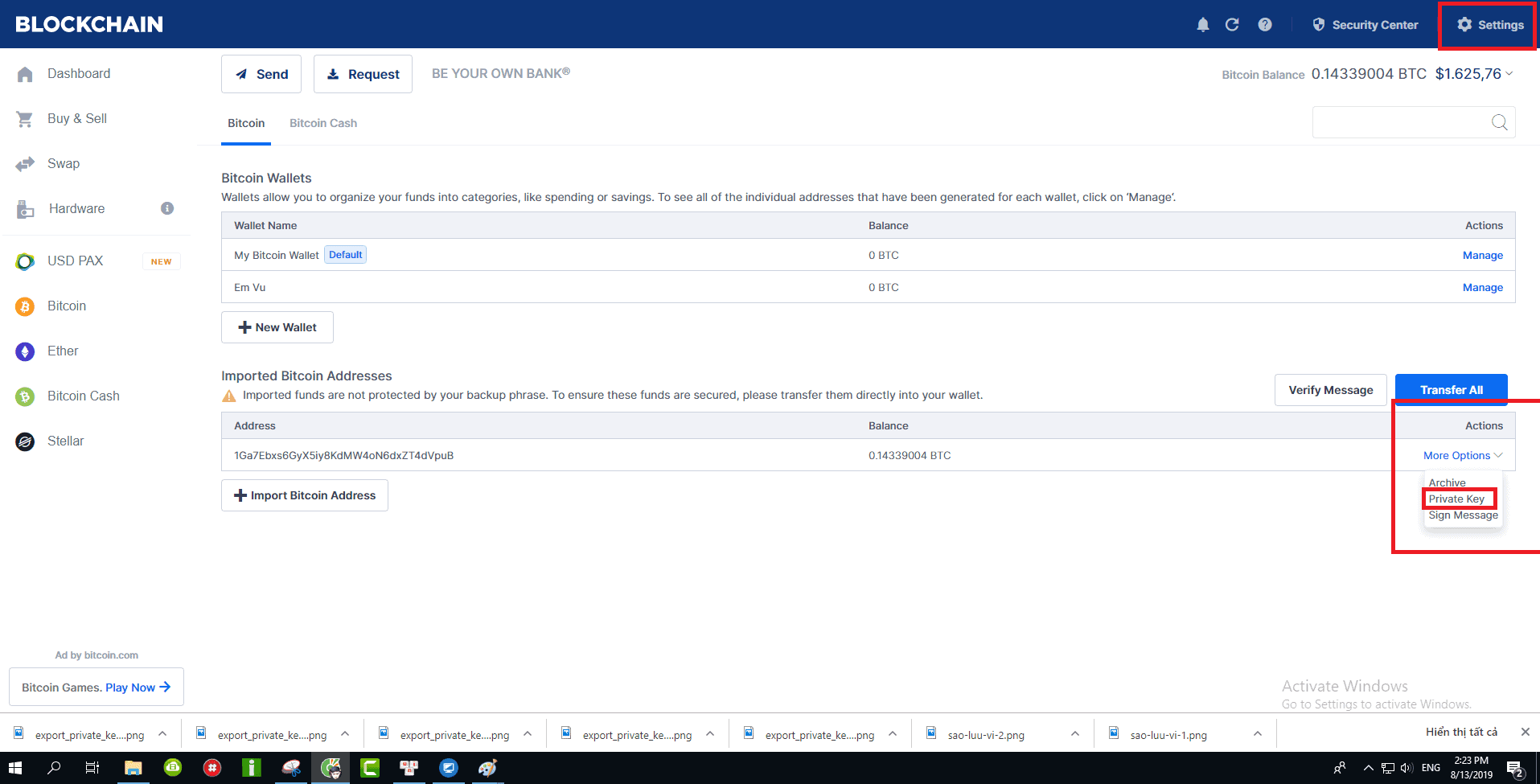Click Verify Message button

tap(1330, 390)
